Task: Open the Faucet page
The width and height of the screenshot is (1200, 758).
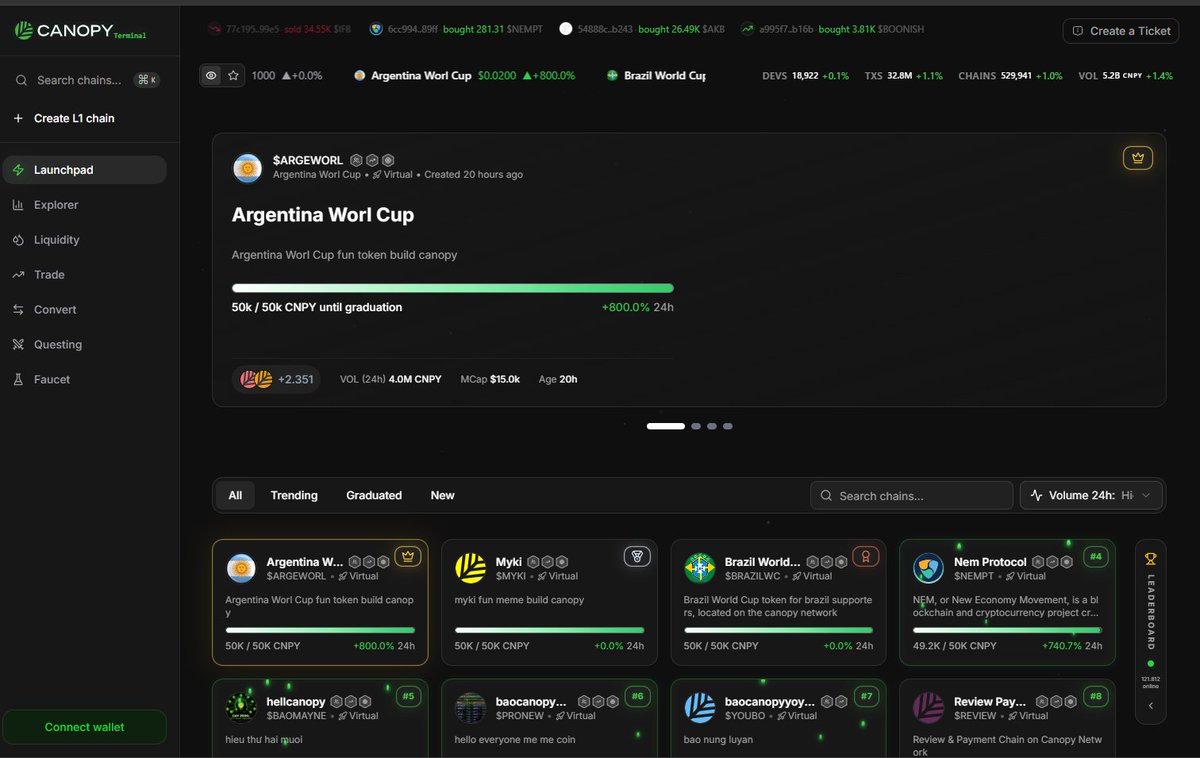Action: [84, 380]
